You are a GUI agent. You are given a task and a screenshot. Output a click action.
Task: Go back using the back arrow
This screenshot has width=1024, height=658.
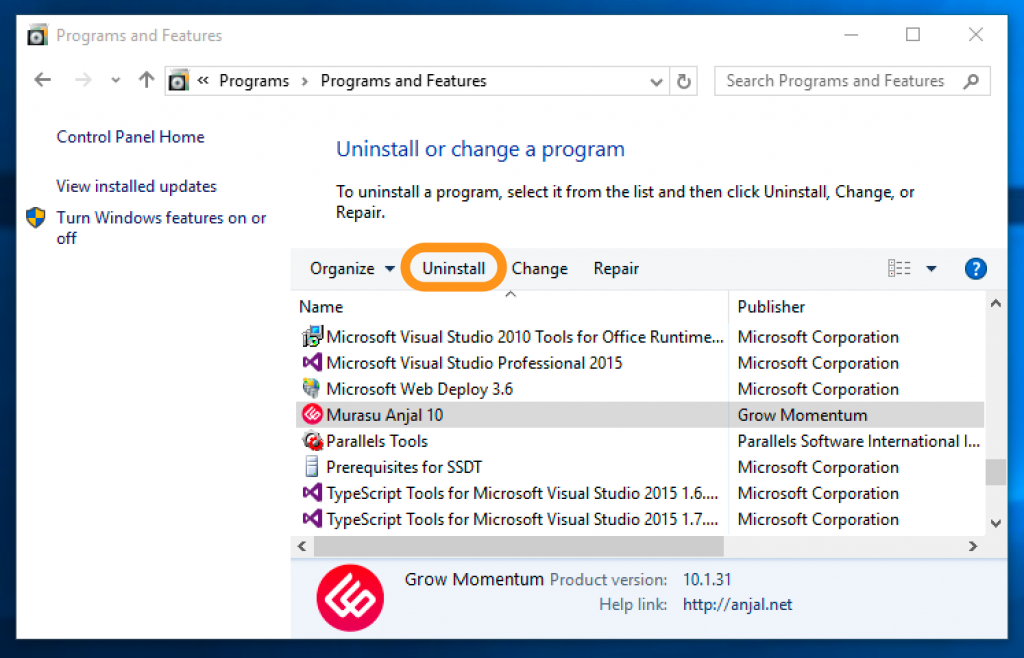(42, 80)
